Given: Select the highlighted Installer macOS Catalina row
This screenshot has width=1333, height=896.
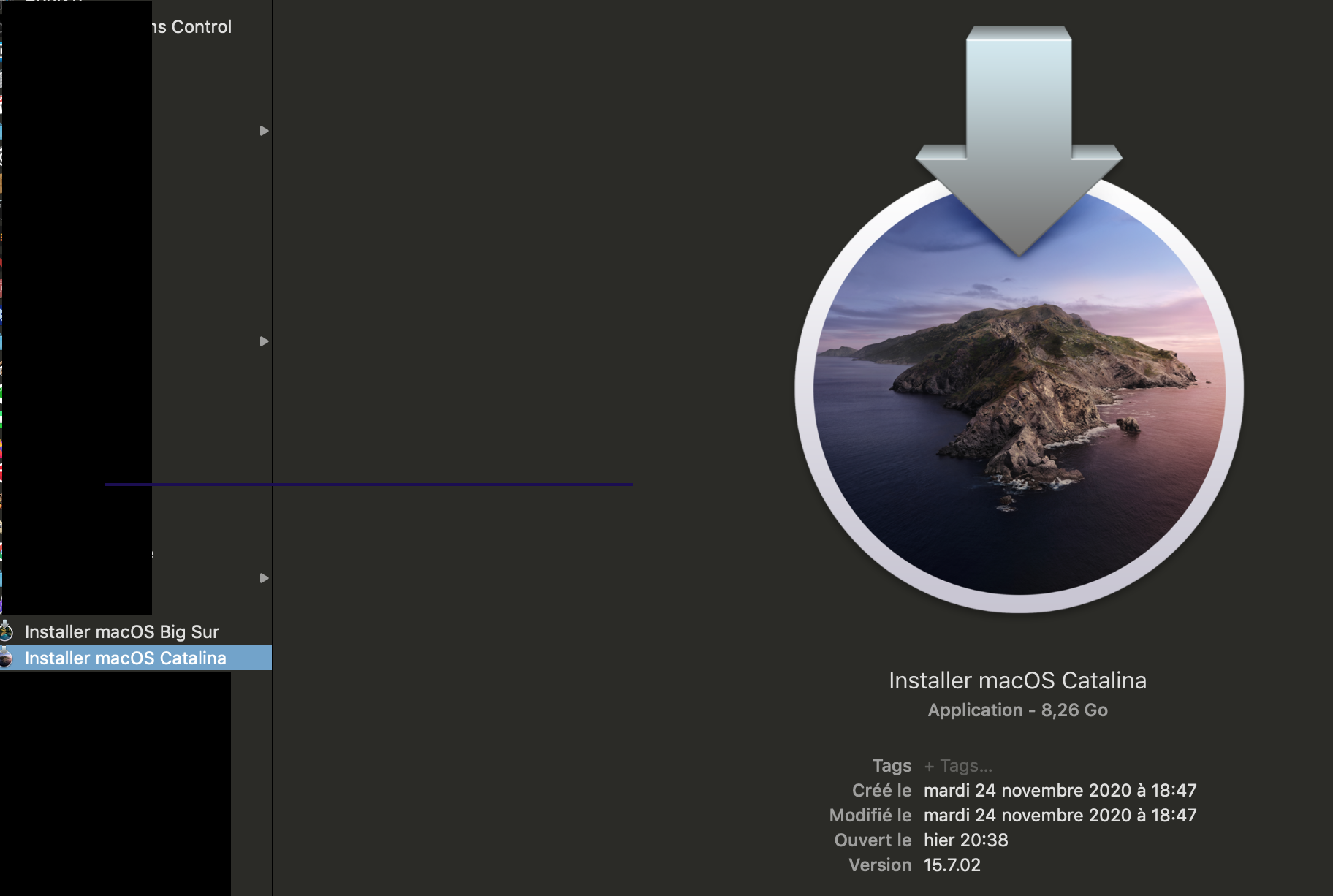Looking at the screenshot, I should click(x=126, y=658).
